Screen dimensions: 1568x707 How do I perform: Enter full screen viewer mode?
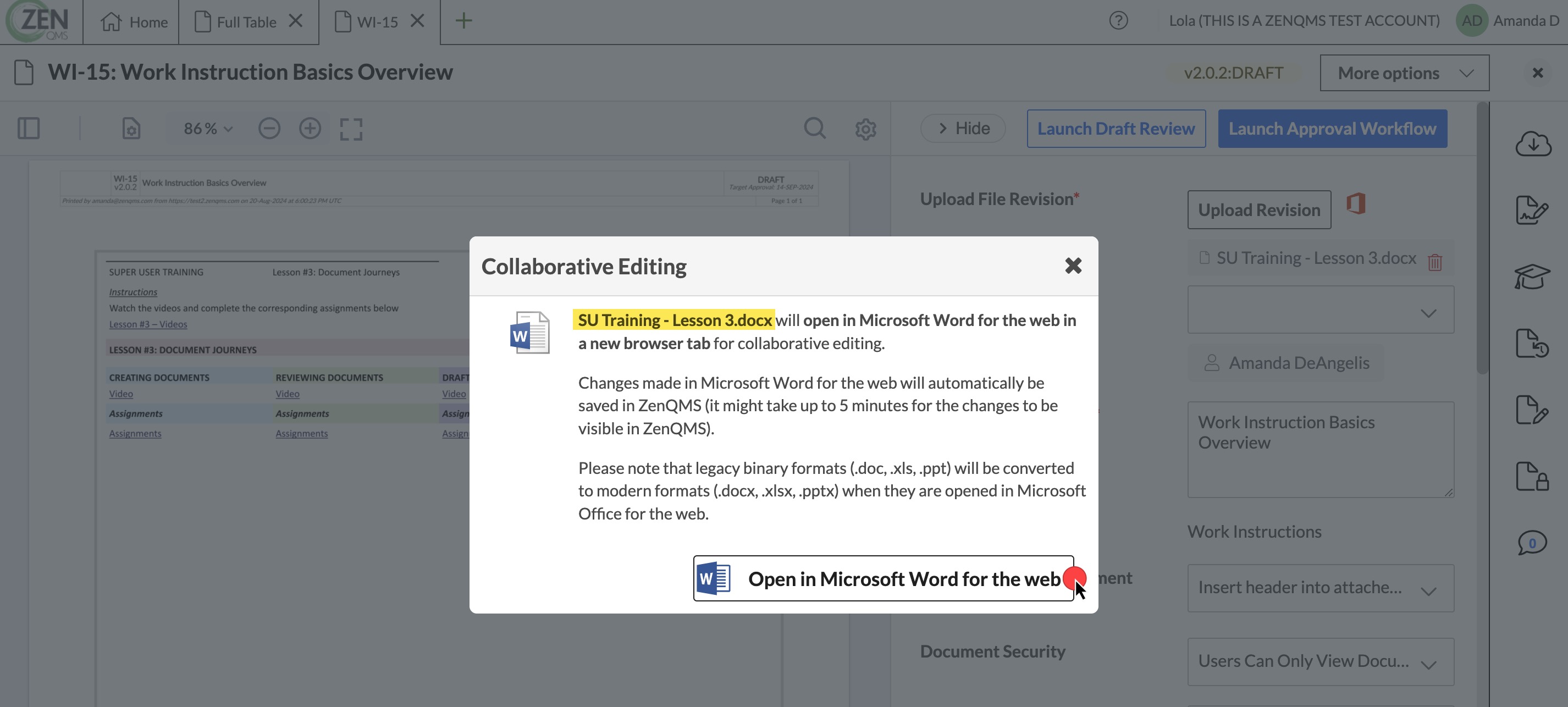(x=351, y=129)
